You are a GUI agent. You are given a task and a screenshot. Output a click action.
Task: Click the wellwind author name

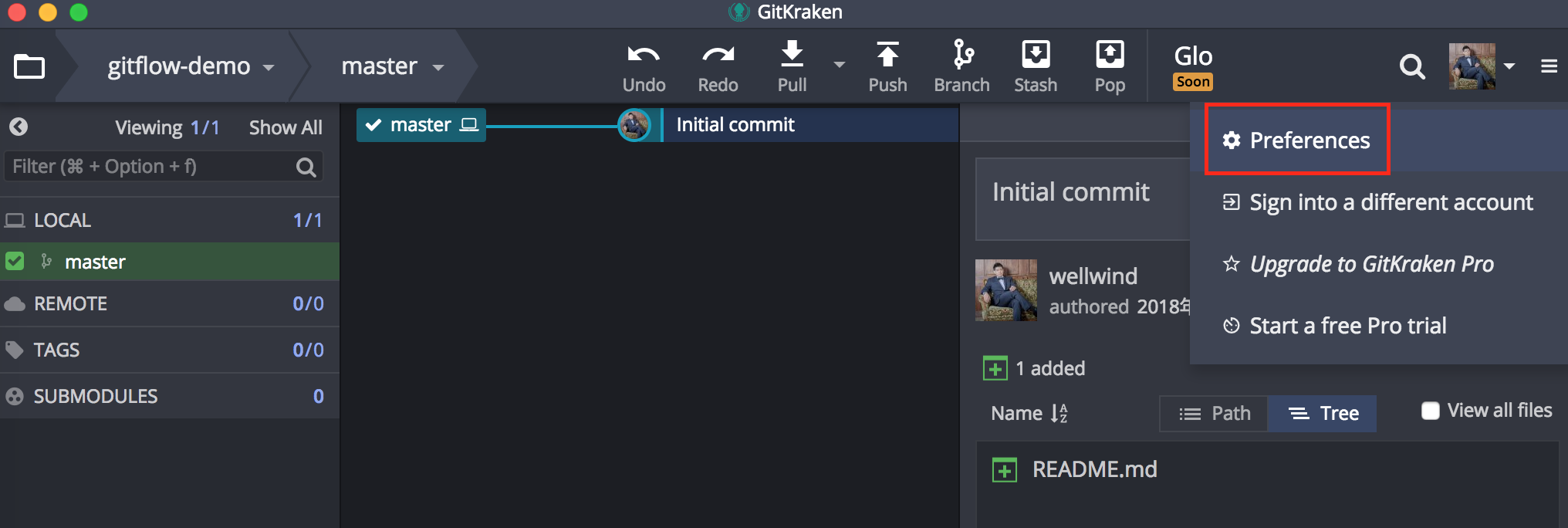click(1093, 276)
